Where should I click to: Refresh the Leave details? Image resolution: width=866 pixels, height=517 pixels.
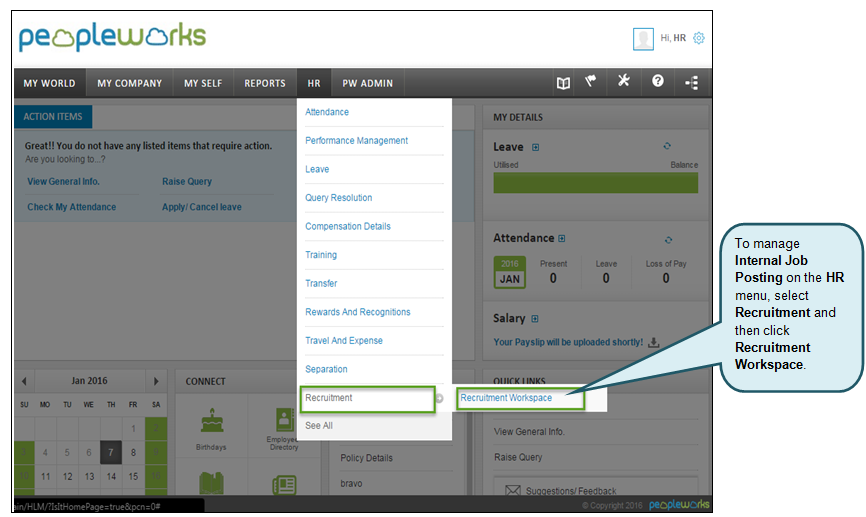pyautogui.click(x=667, y=147)
